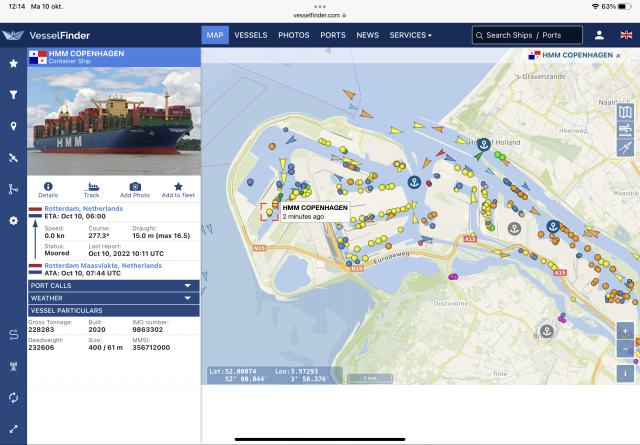Click selected vessel marker in red brackets
Viewport: 640px width, 445px height.
click(x=269, y=212)
